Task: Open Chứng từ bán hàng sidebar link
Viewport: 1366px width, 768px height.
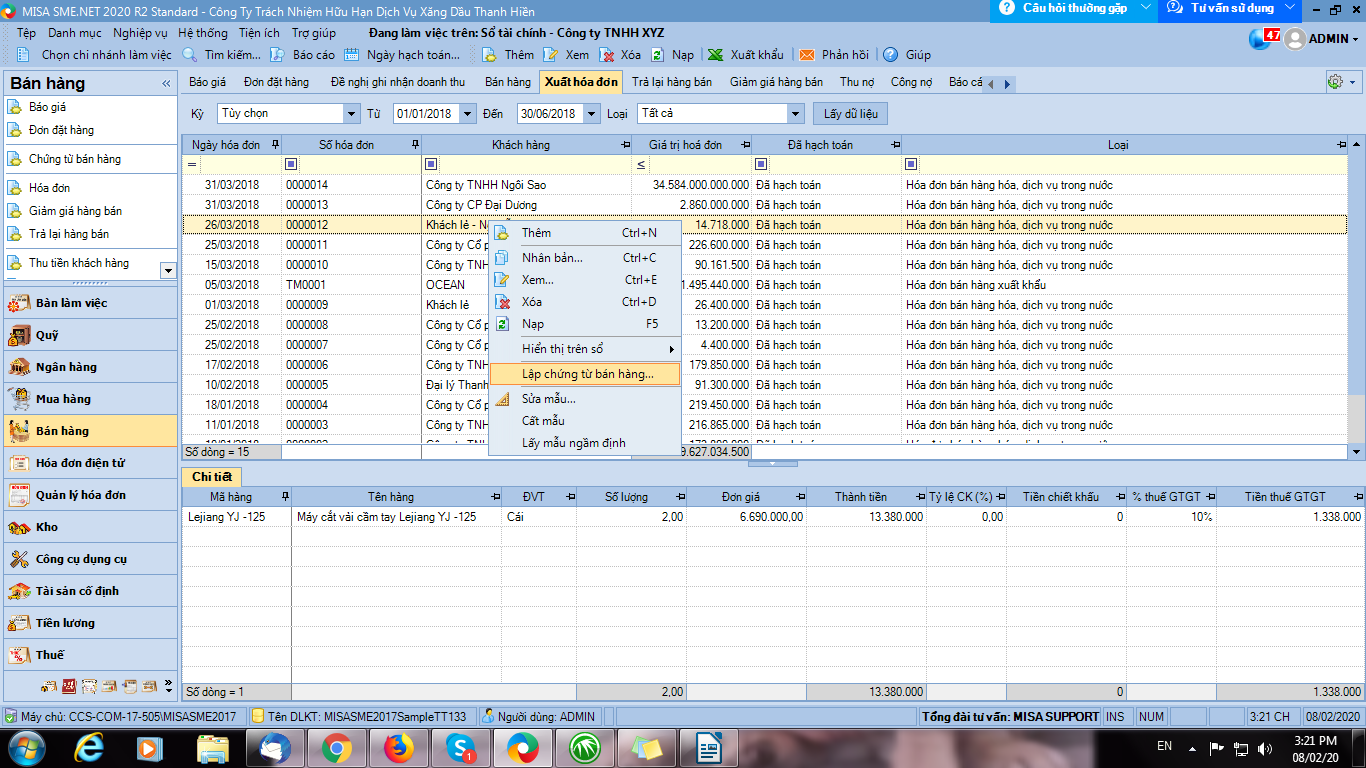Action: [75, 159]
